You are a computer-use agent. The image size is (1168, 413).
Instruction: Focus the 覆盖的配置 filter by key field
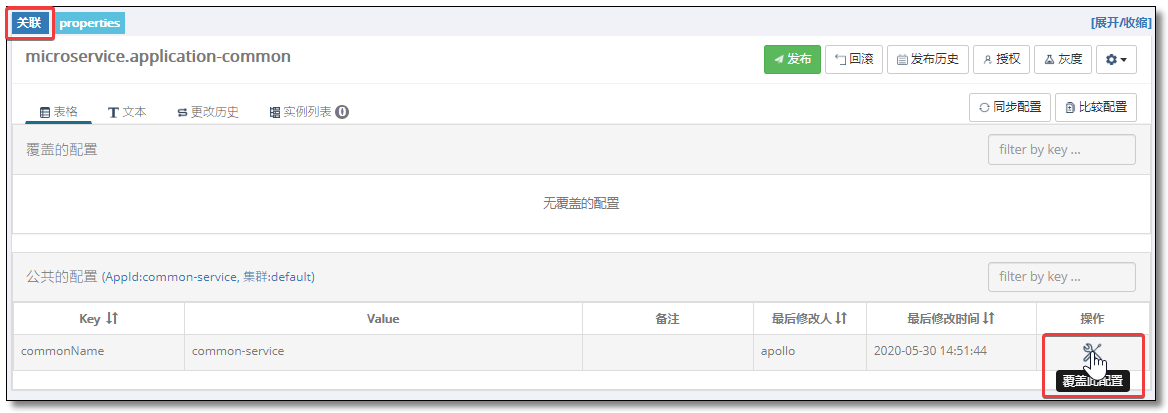(x=1061, y=150)
